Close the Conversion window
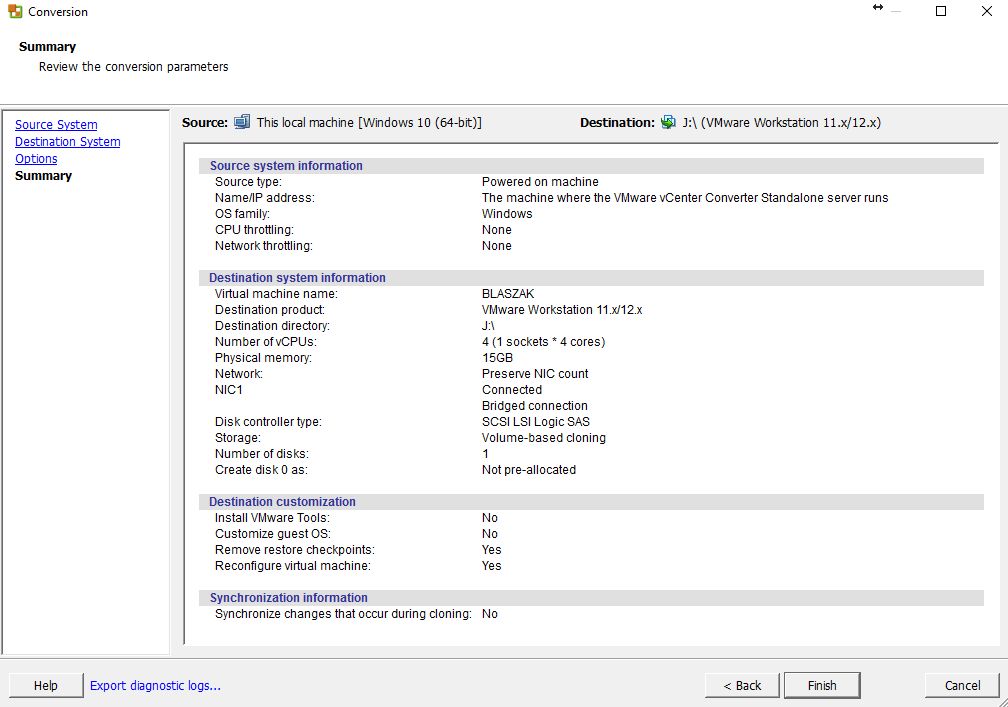 pos(987,11)
